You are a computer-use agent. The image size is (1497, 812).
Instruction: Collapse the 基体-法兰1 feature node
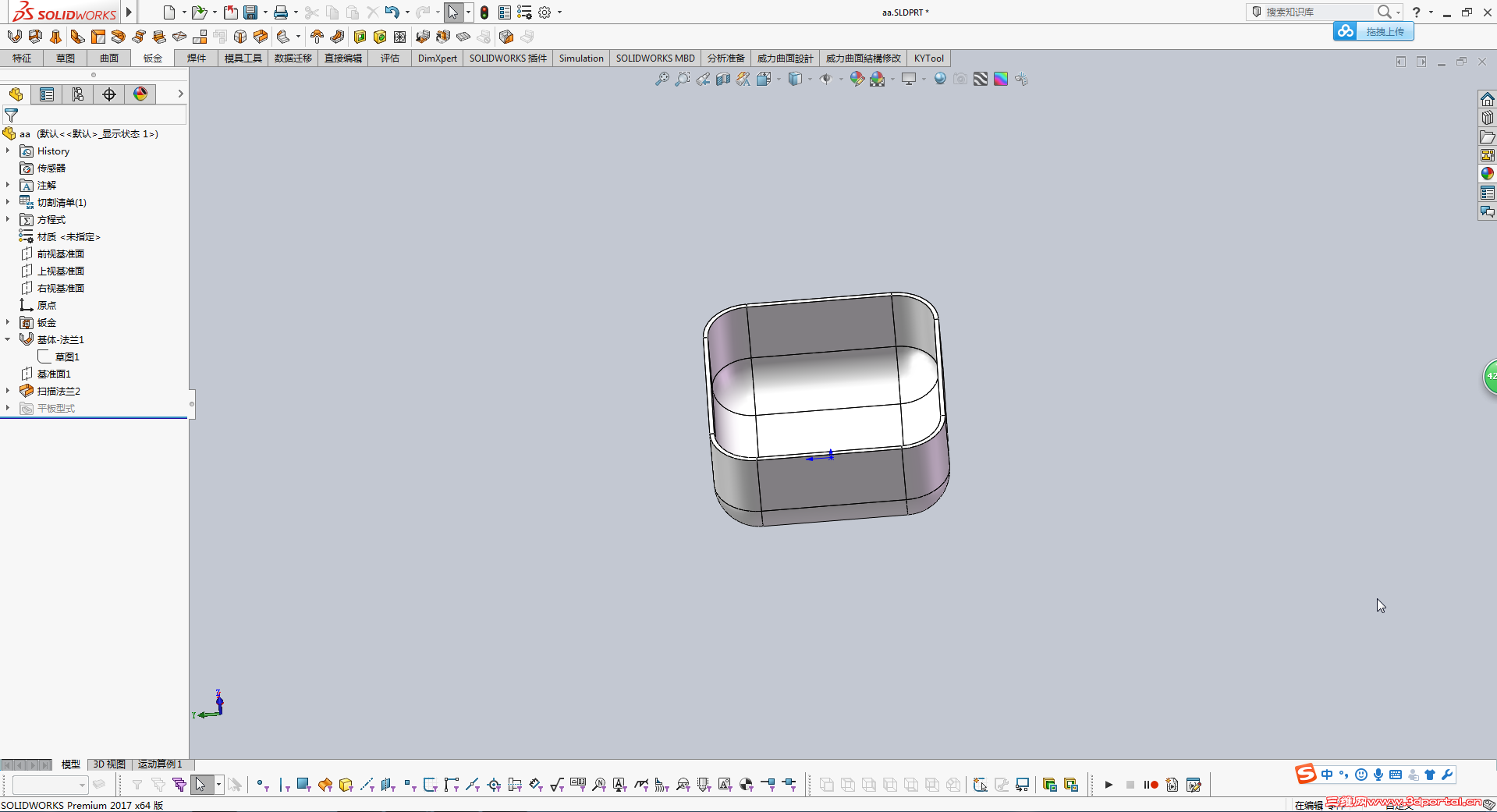[x=8, y=339]
